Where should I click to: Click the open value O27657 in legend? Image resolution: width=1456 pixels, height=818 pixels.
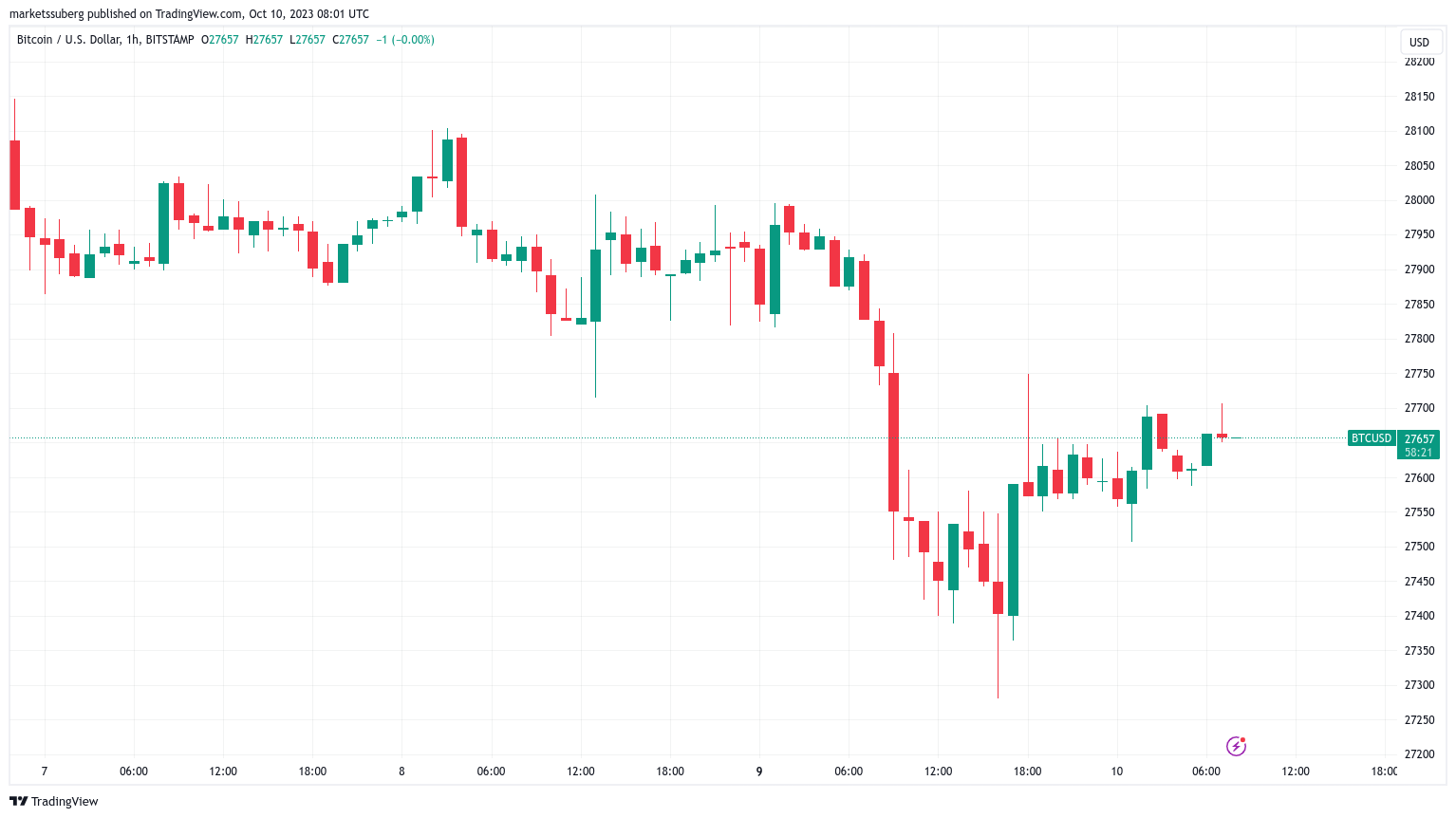(220, 40)
